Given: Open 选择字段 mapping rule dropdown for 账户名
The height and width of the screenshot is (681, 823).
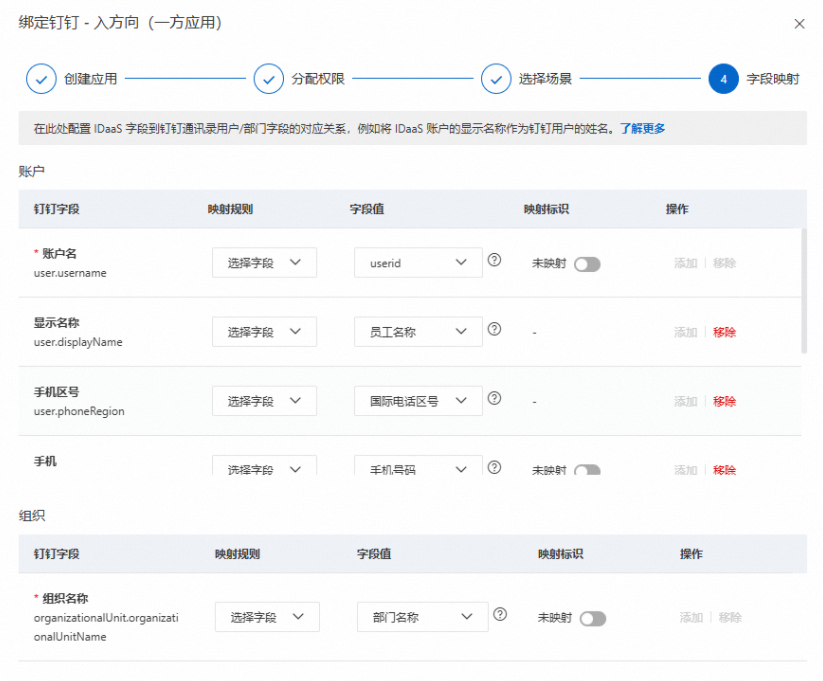Looking at the screenshot, I should coord(265,263).
